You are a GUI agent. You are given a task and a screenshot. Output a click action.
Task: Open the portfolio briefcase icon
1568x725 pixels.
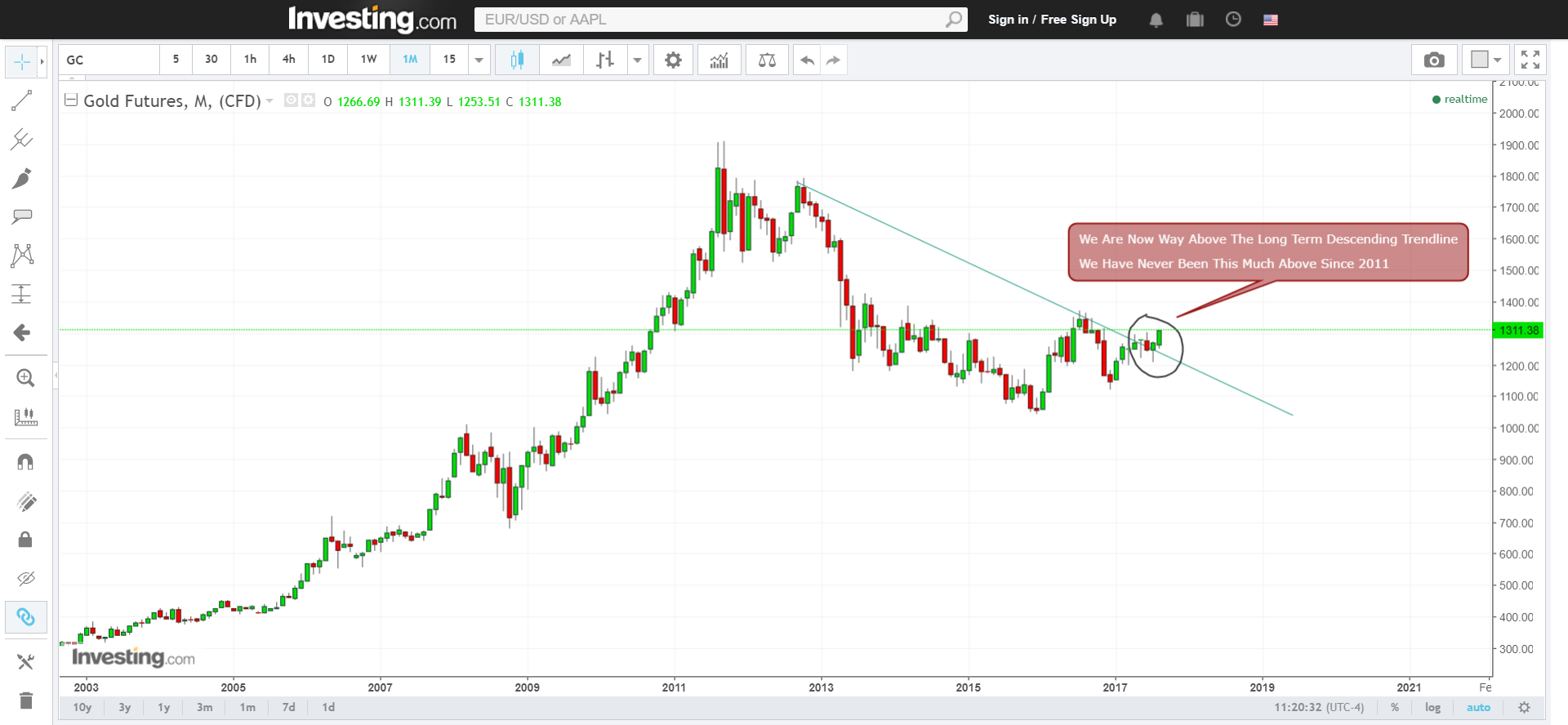[1195, 20]
